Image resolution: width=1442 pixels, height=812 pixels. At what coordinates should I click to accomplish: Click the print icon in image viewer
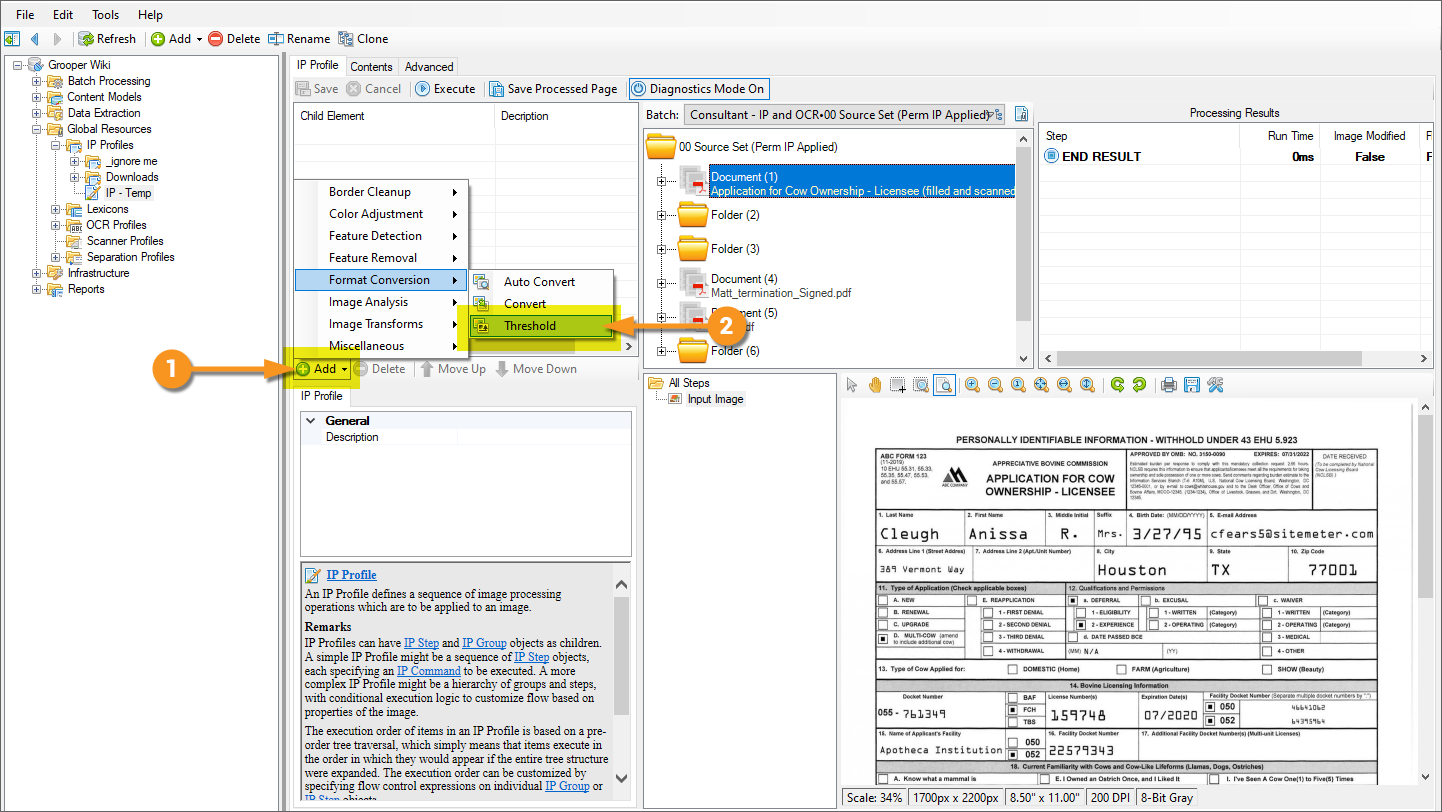tap(1168, 385)
